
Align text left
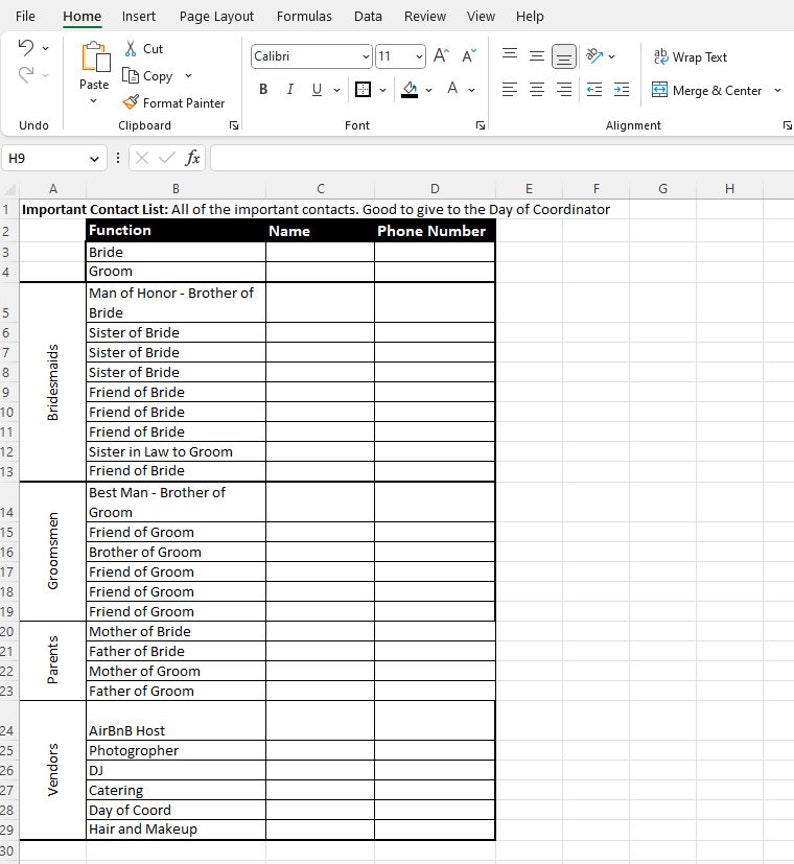(x=510, y=89)
